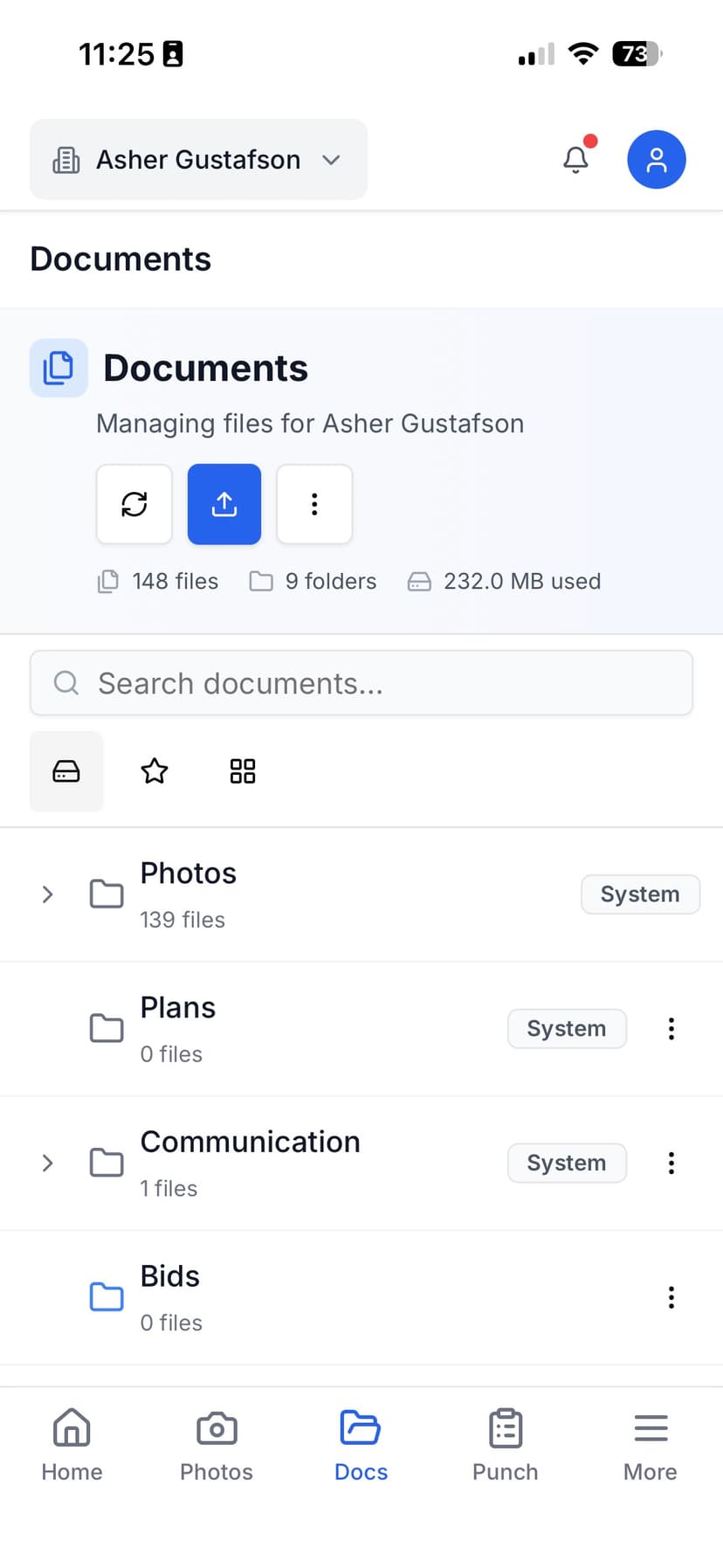
Task: Switch to grid view icon
Action: pos(241,771)
